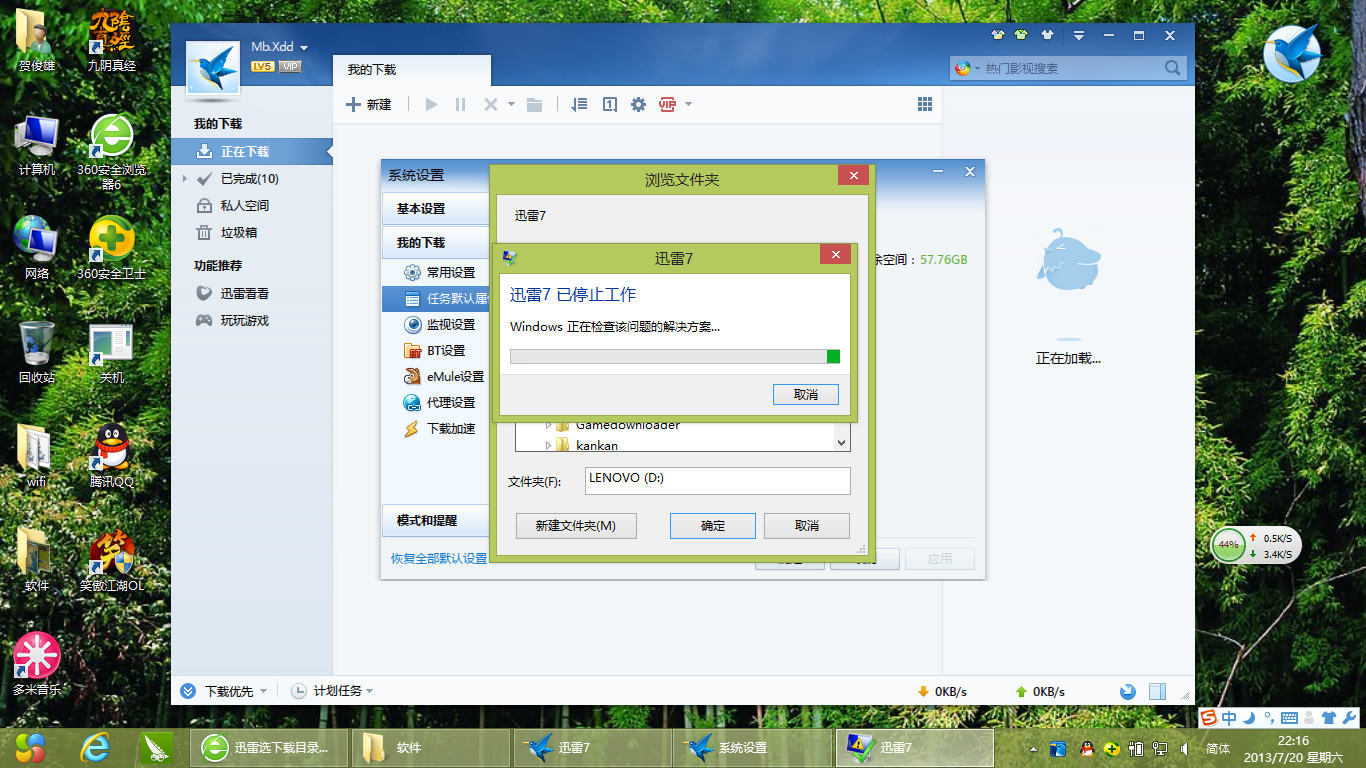This screenshot has height=768, width=1366.
Task: Click the sort order toolbar icon
Action: (x=579, y=104)
